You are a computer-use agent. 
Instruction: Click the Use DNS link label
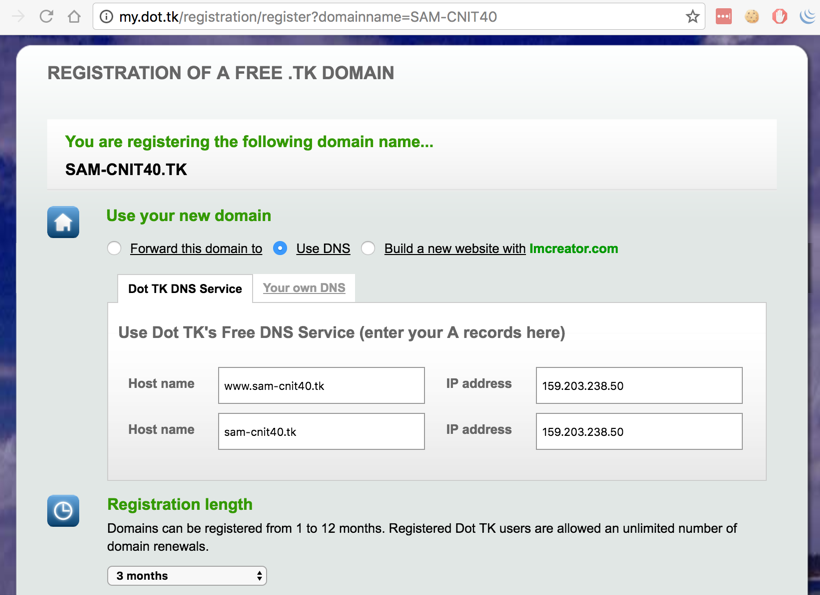tap(323, 248)
